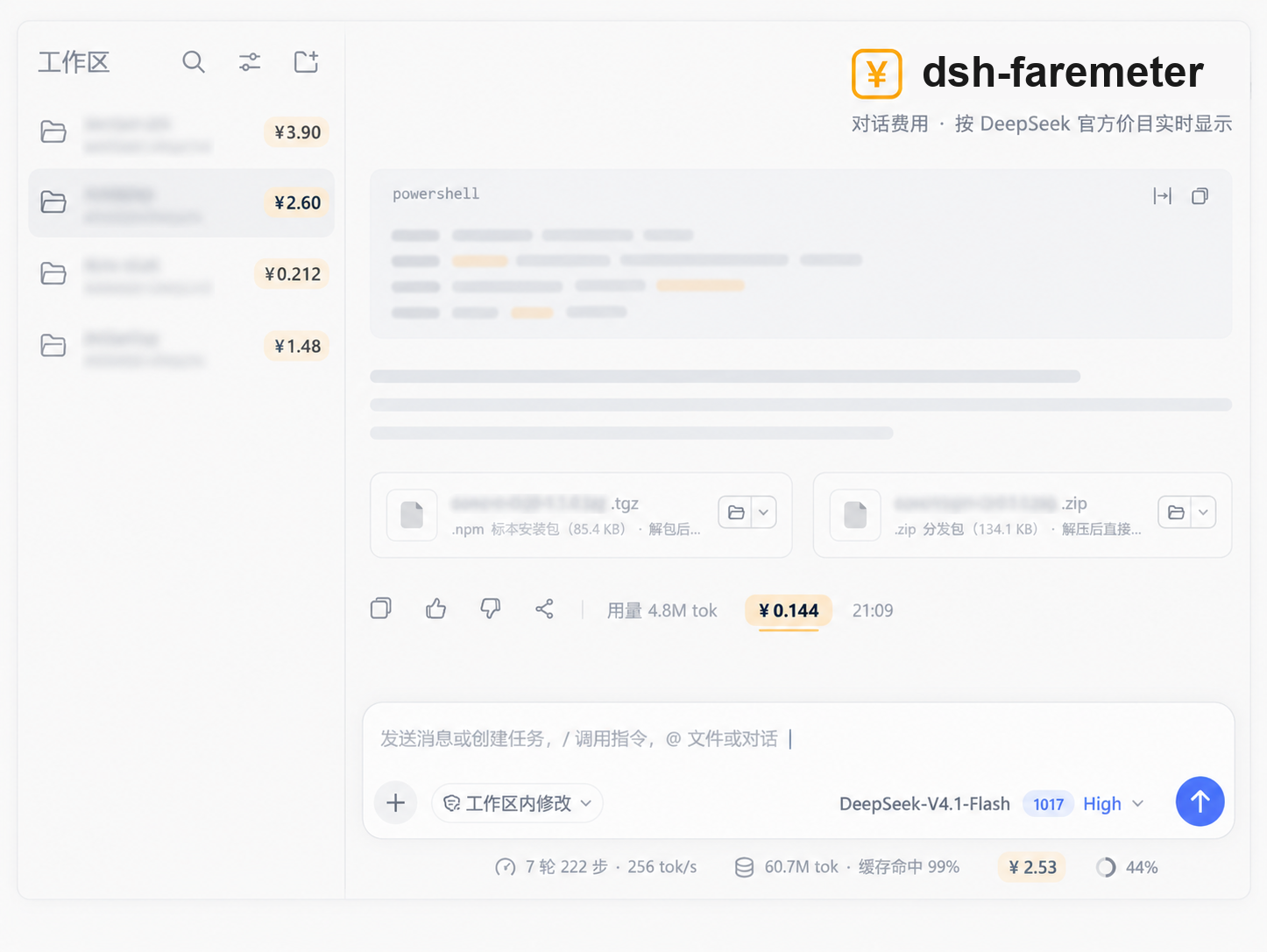The width and height of the screenshot is (1267, 952).
Task: Click the dsh-faremeter yen logo
Action: (x=877, y=74)
